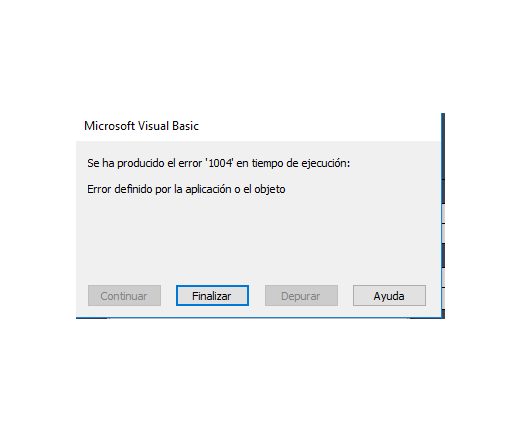Click the word 'Basic' in the dialog title

pyautogui.click(x=185, y=126)
